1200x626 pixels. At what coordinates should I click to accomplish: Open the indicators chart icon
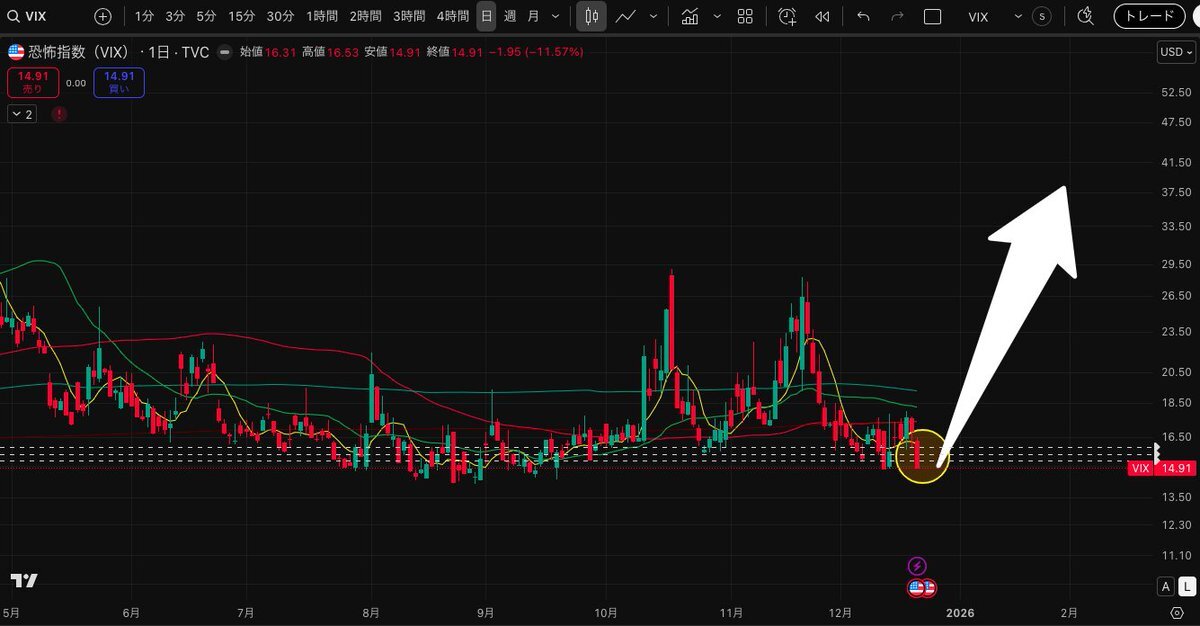pos(689,16)
